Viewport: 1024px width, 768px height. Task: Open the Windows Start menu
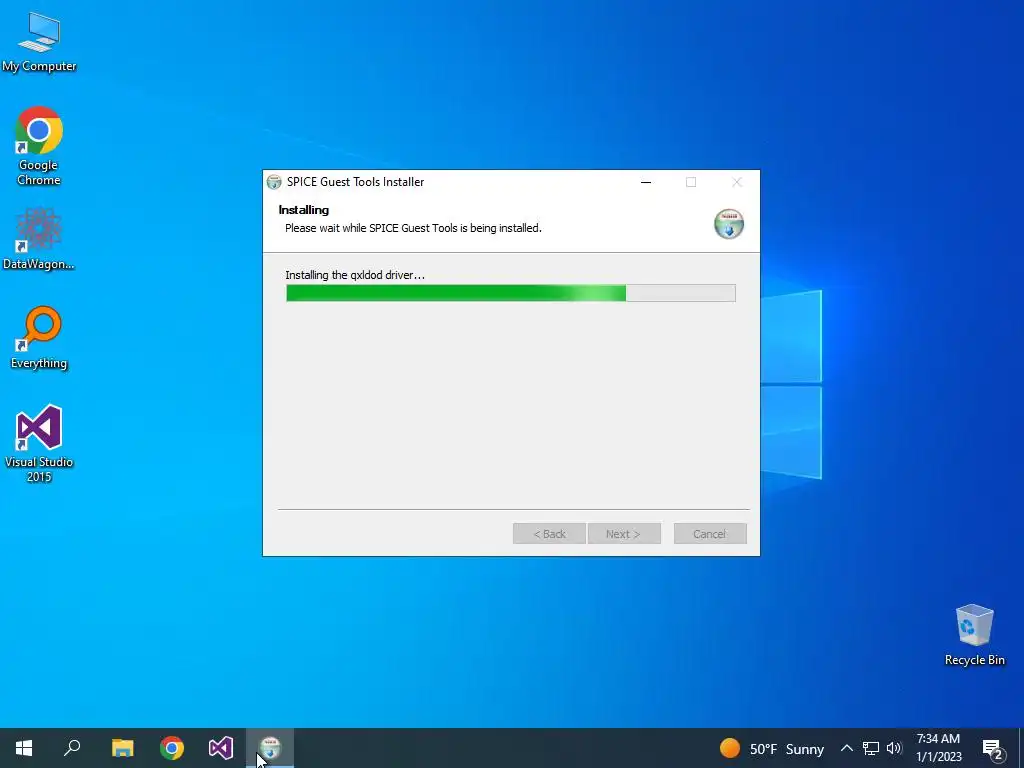click(x=24, y=748)
